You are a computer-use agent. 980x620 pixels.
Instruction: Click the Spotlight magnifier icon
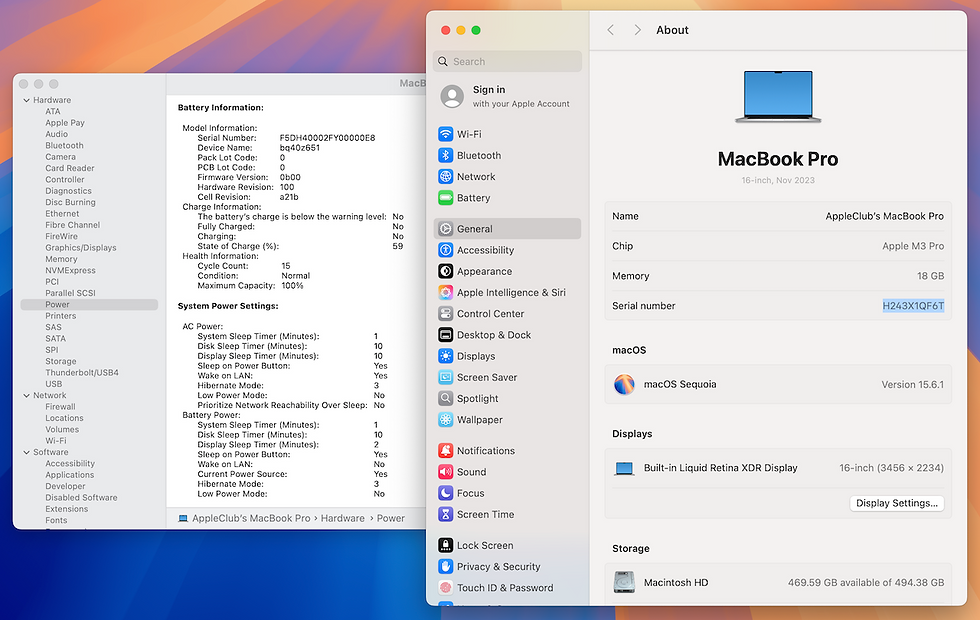click(x=445, y=399)
